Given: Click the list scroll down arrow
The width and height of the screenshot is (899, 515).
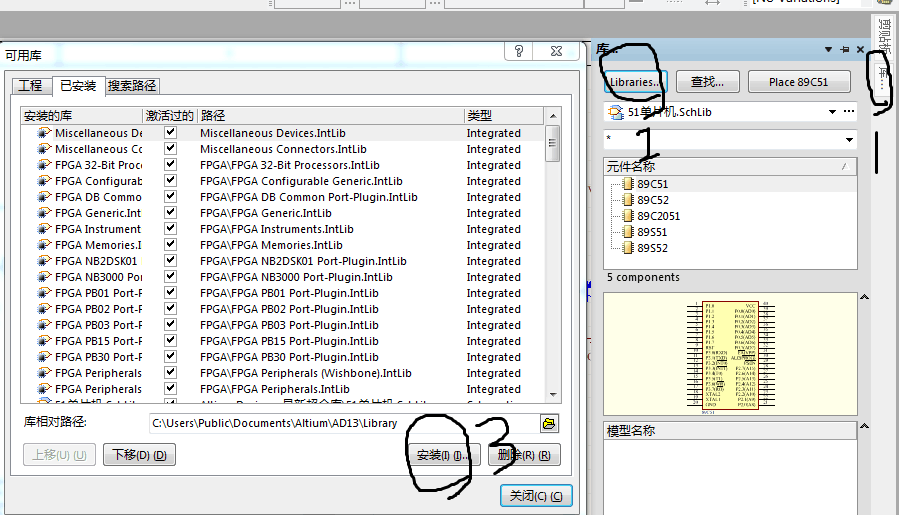Looking at the screenshot, I should pos(553,395).
